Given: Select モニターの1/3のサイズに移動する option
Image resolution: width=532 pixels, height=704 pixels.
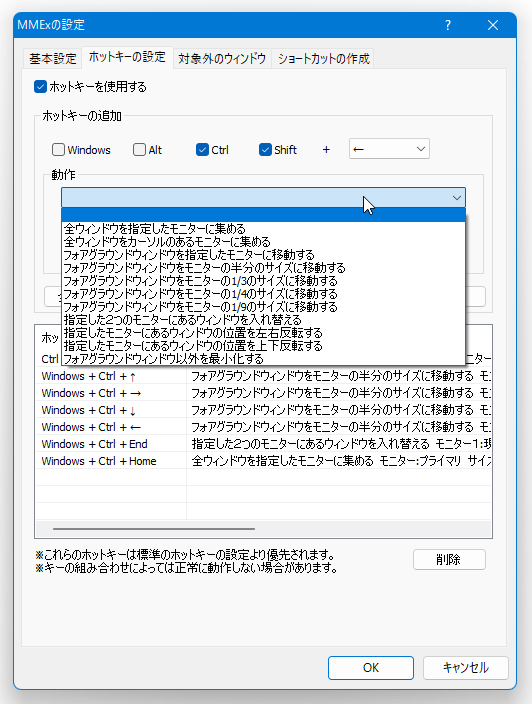Looking at the screenshot, I should (x=264, y=281).
